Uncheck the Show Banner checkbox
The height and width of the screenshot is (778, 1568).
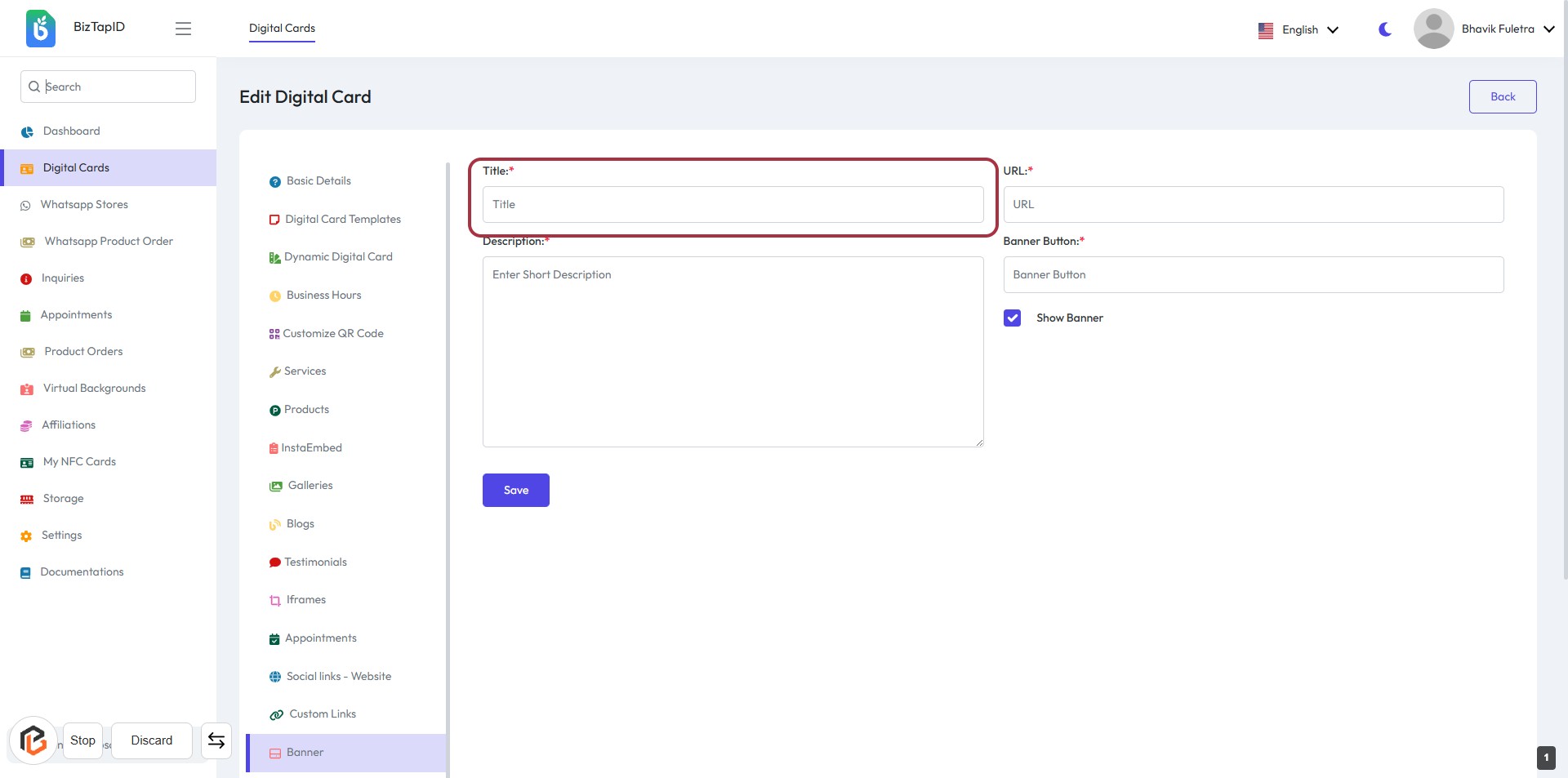pyautogui.click(x=1012, y=318)
